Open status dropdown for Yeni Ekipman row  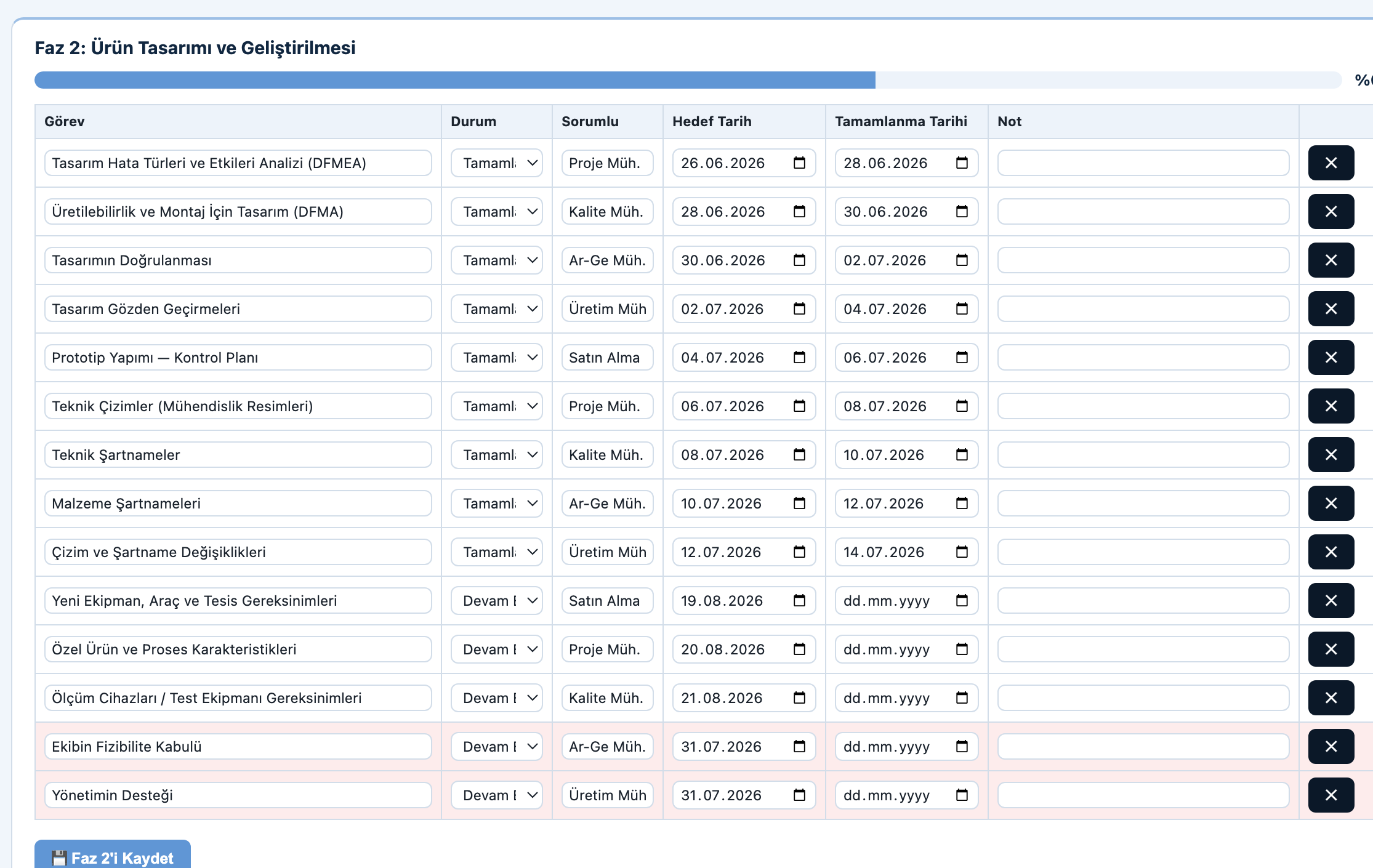(x=497, y=601)
